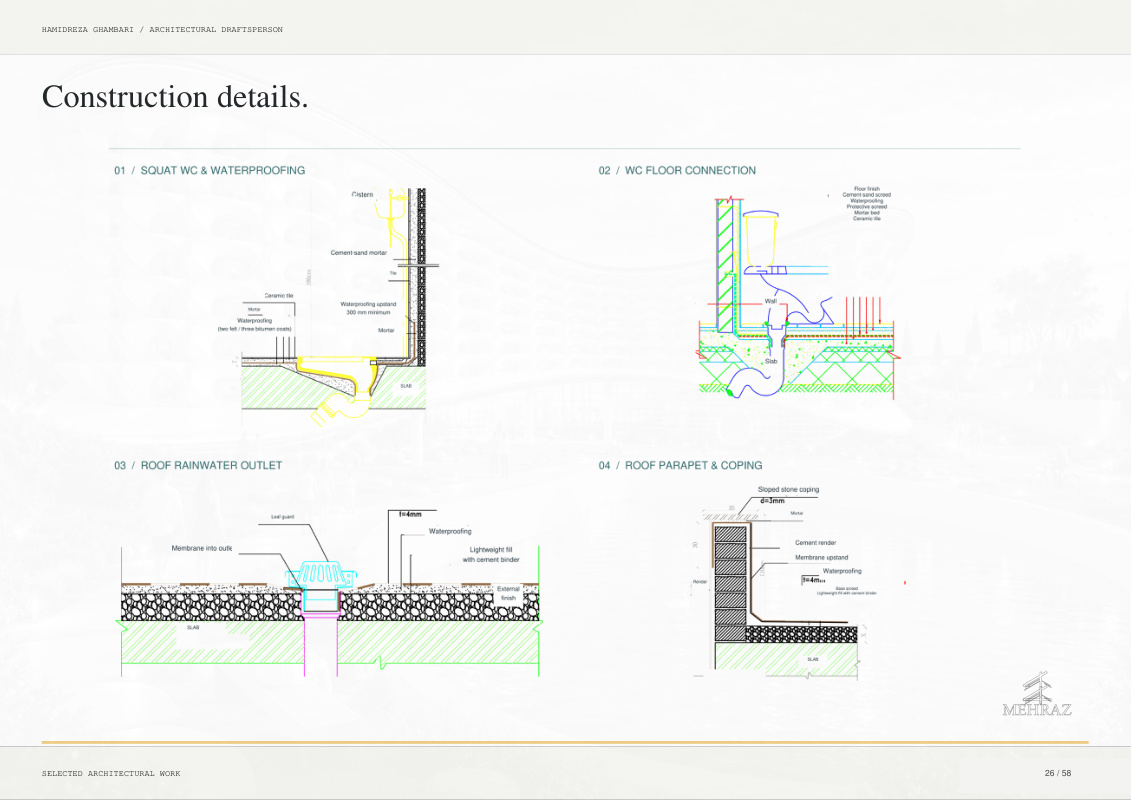Select the "Membrane upstand" label

pos(822,557)
